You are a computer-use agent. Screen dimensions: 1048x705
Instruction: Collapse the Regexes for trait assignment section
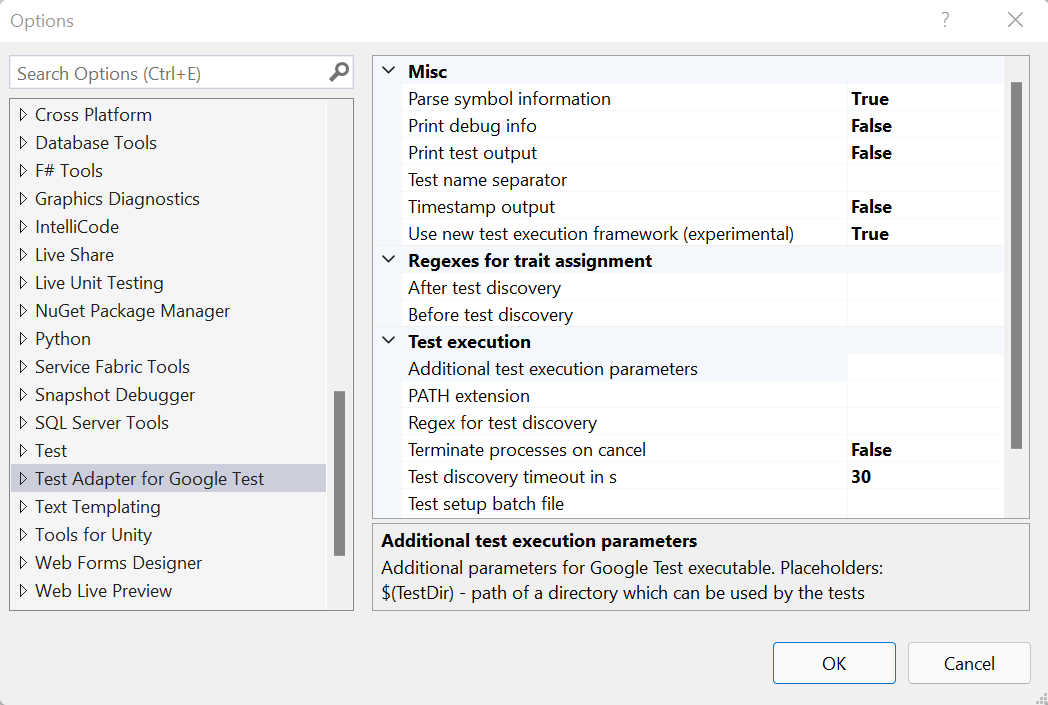pos(388,259)
